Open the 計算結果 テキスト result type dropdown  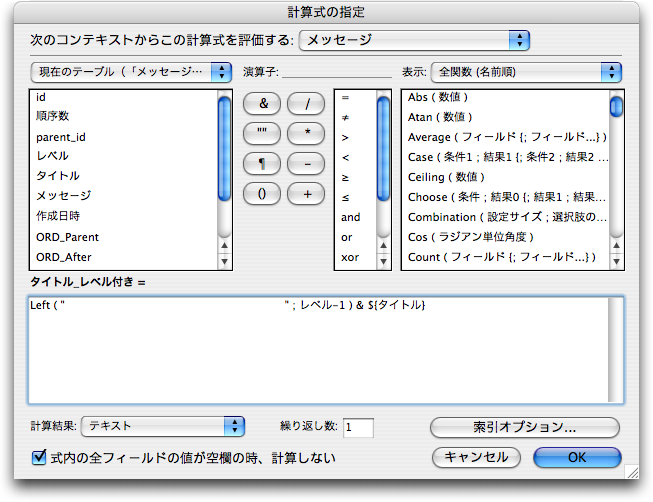162,427
